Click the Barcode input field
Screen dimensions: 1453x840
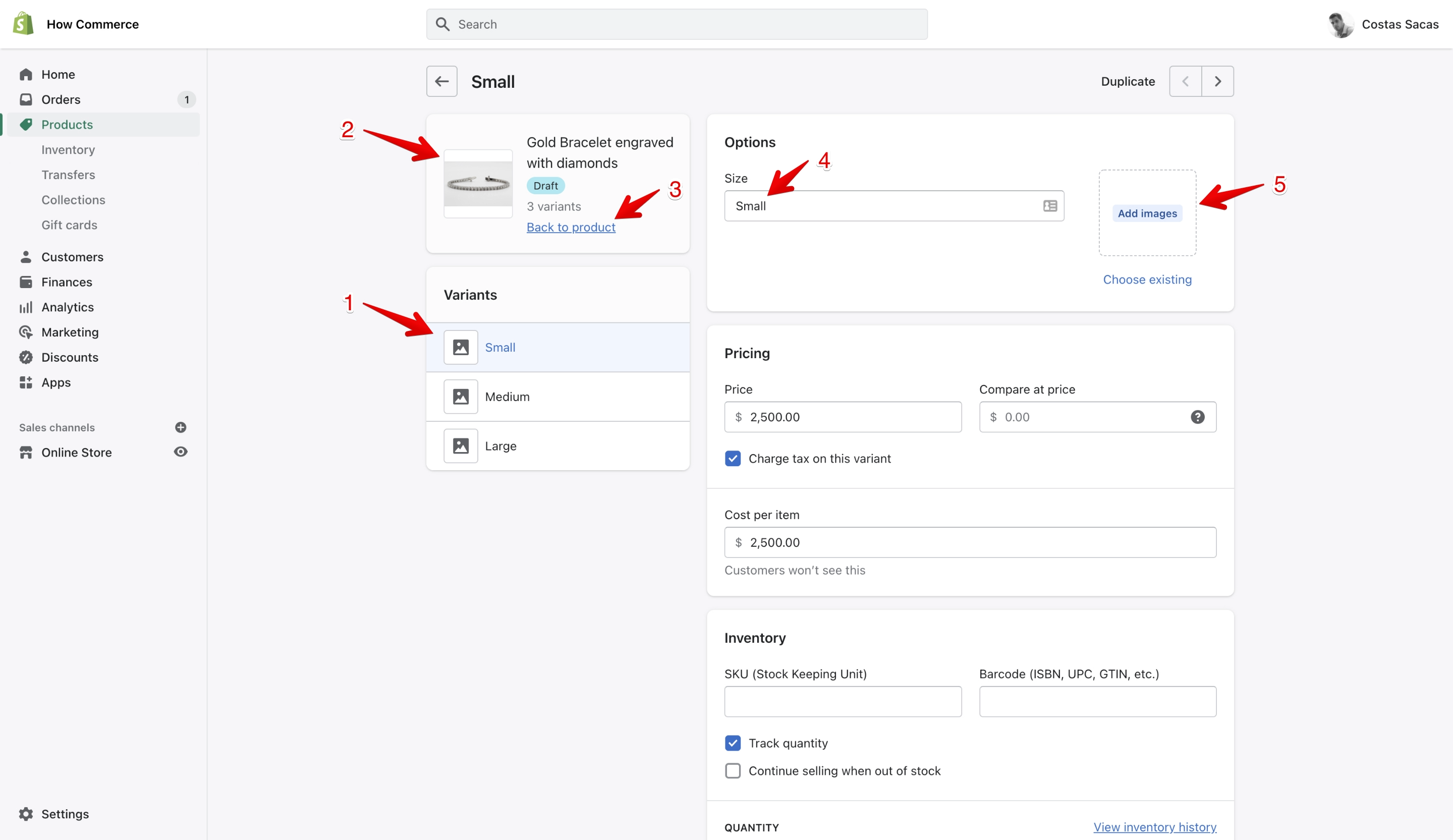point(1097,702)
